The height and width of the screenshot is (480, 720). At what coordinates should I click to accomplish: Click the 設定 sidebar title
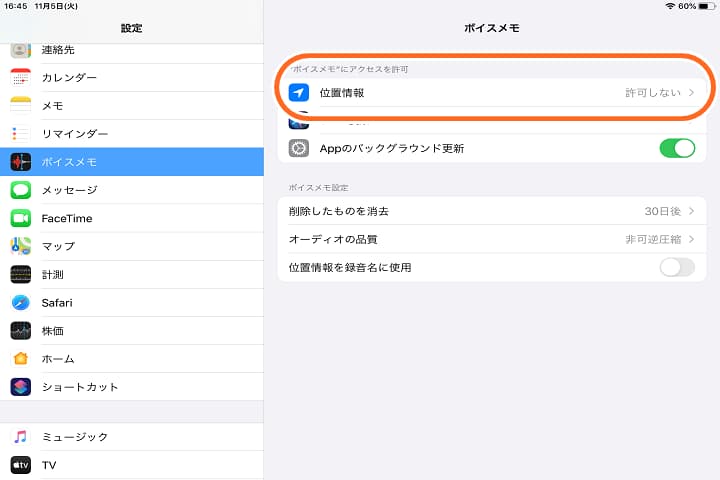pos(132,28)
